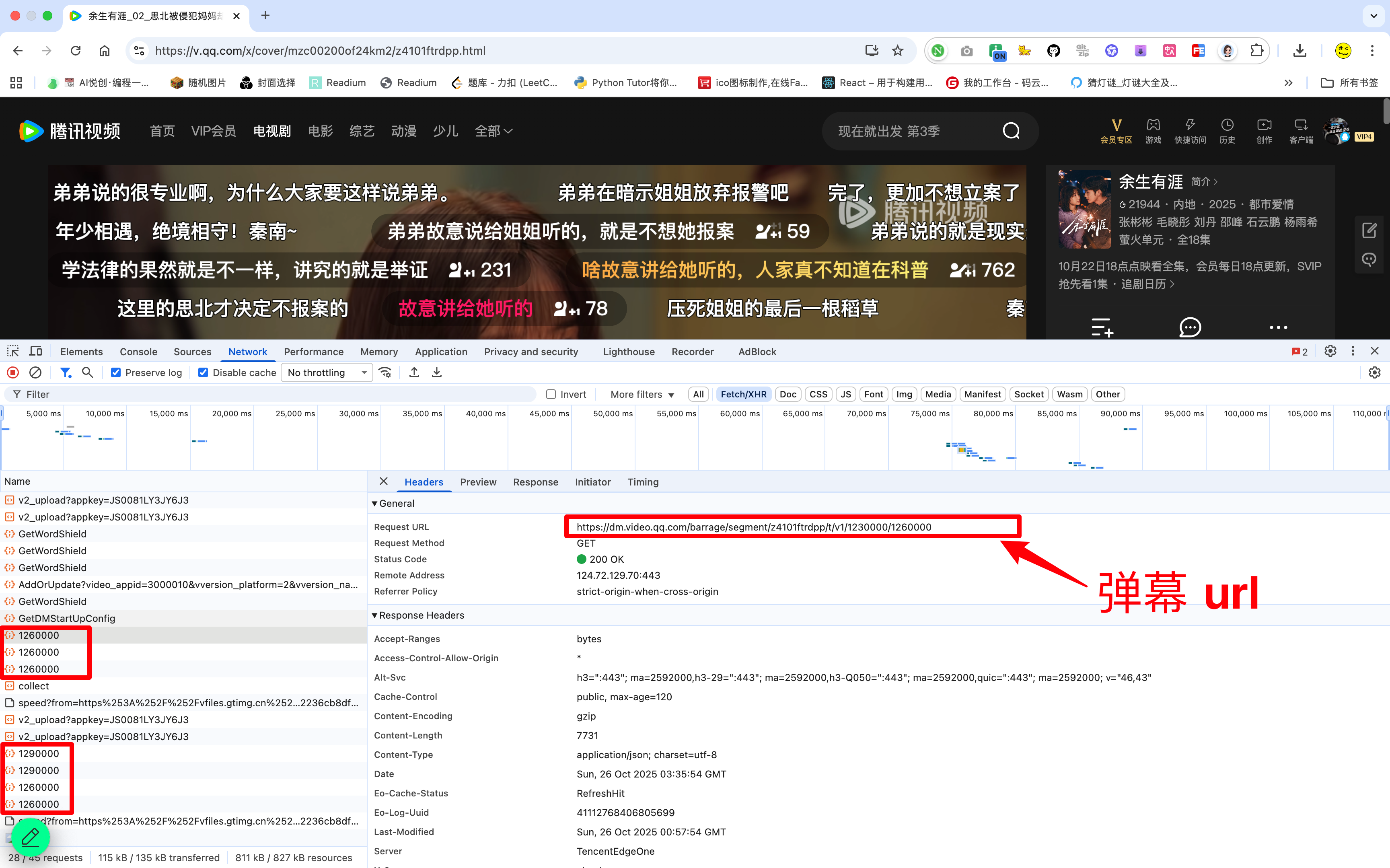Toggle Disable cache checkbox
This screenshot has height=868, width=1390.
point(203,372)
